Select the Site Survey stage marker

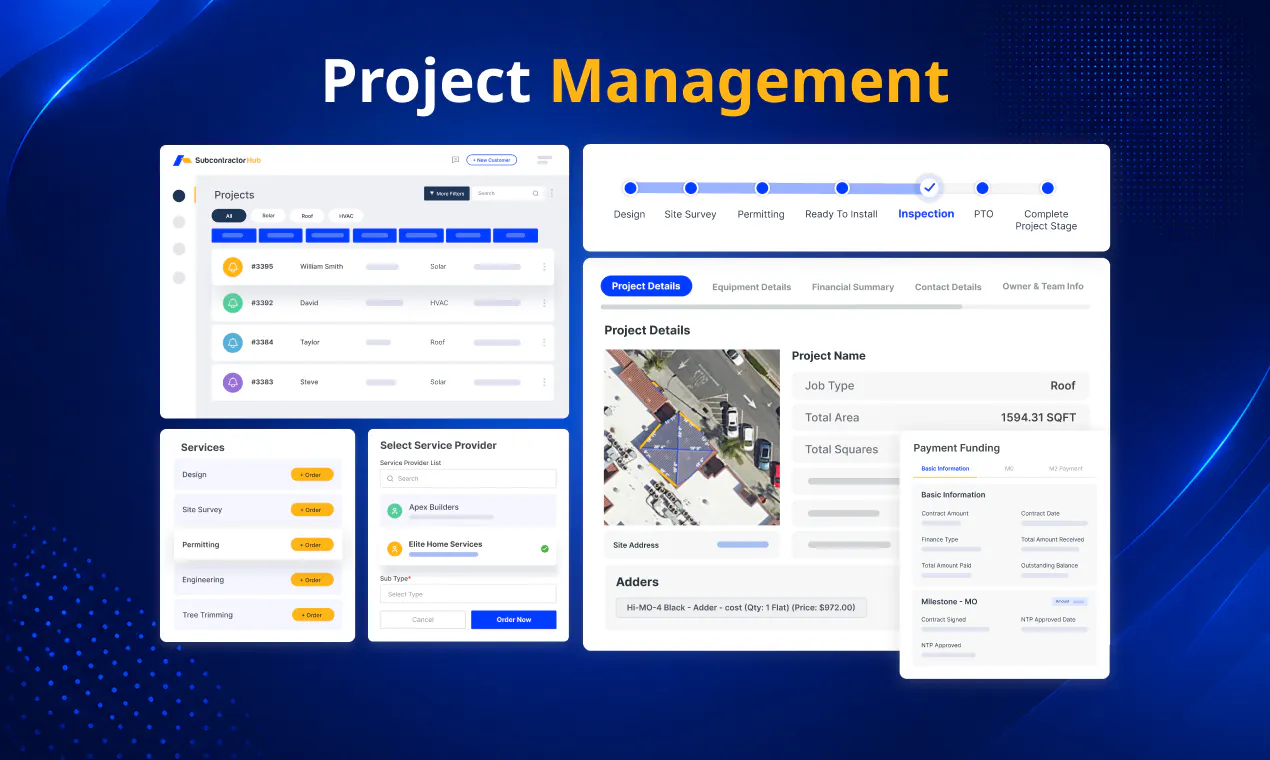pyautogui.click(x=691, y=188)
